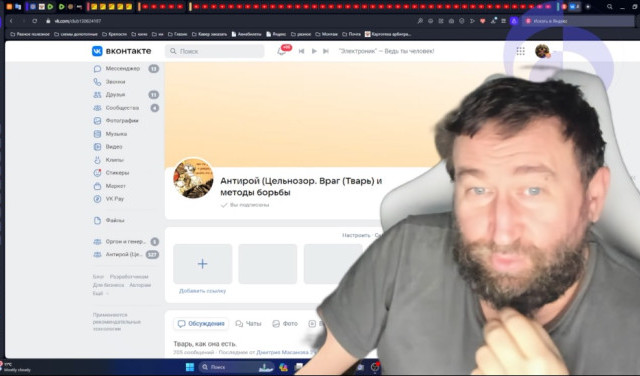Skip to next track in header player
640x376 pixels.
point(326,51)
